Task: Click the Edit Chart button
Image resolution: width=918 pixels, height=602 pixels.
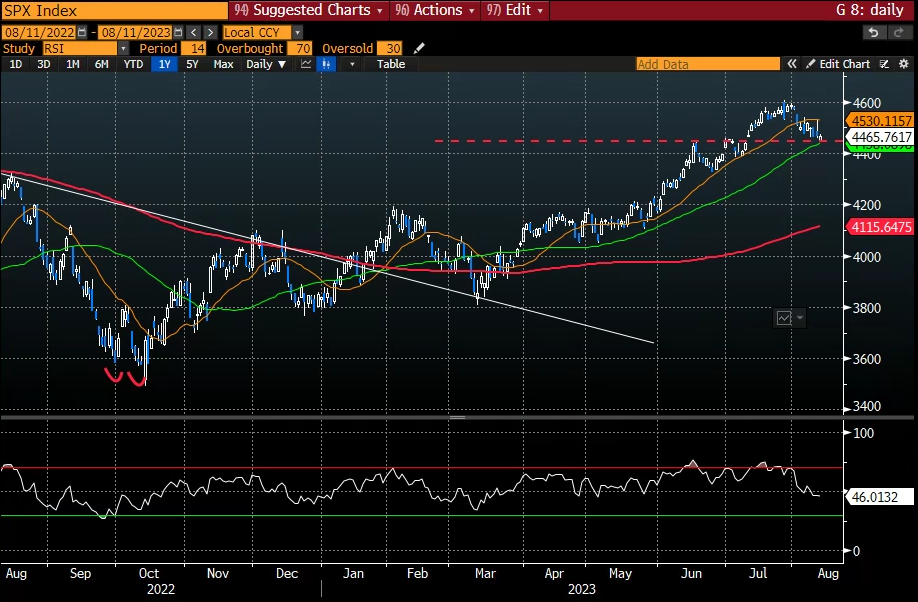Action: (838, 64)
